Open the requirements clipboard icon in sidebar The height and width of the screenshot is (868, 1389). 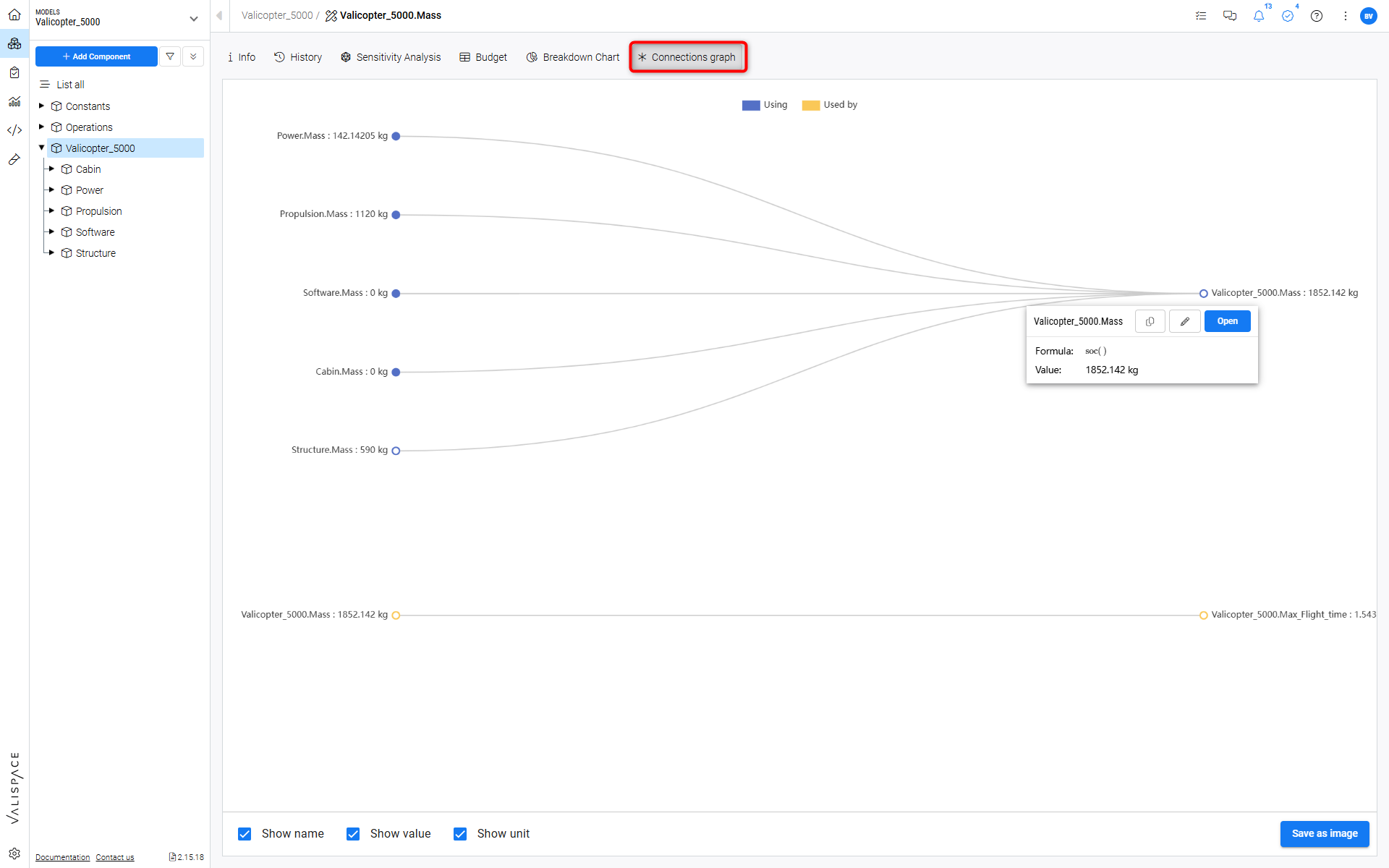pos(14,72)
